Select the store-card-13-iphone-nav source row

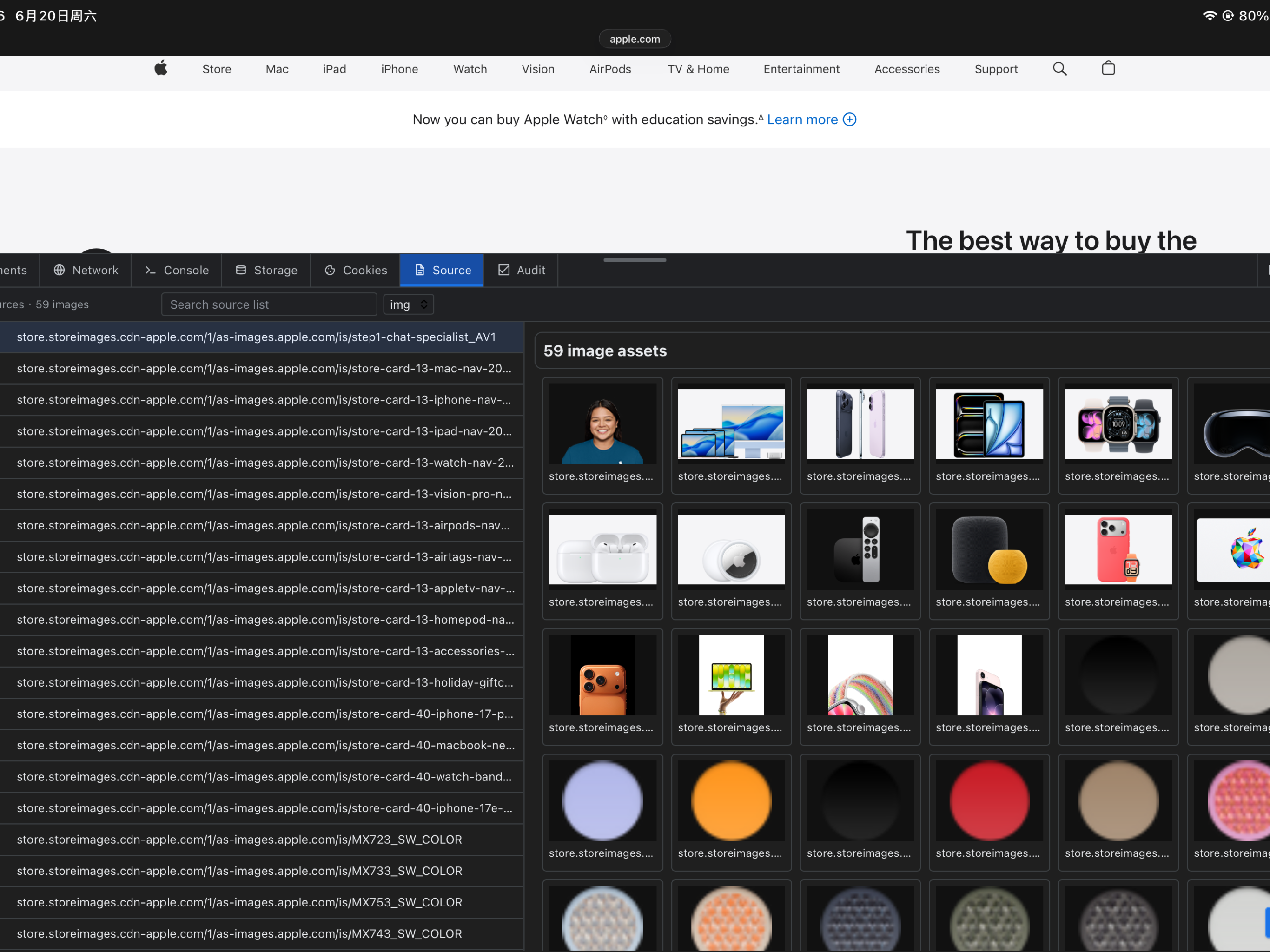(262, 400)
